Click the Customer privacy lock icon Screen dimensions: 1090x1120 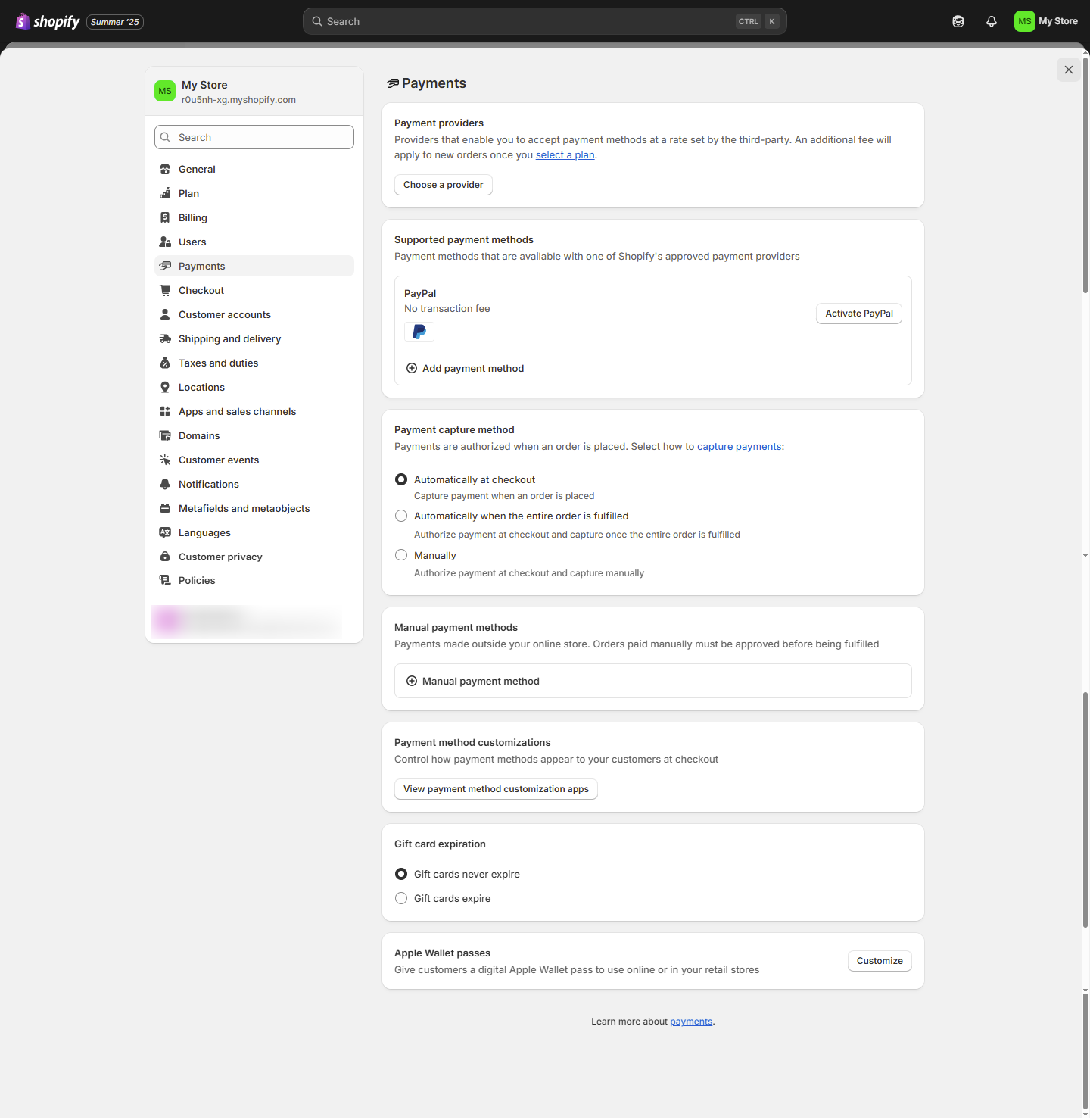[x=165, y=557]
